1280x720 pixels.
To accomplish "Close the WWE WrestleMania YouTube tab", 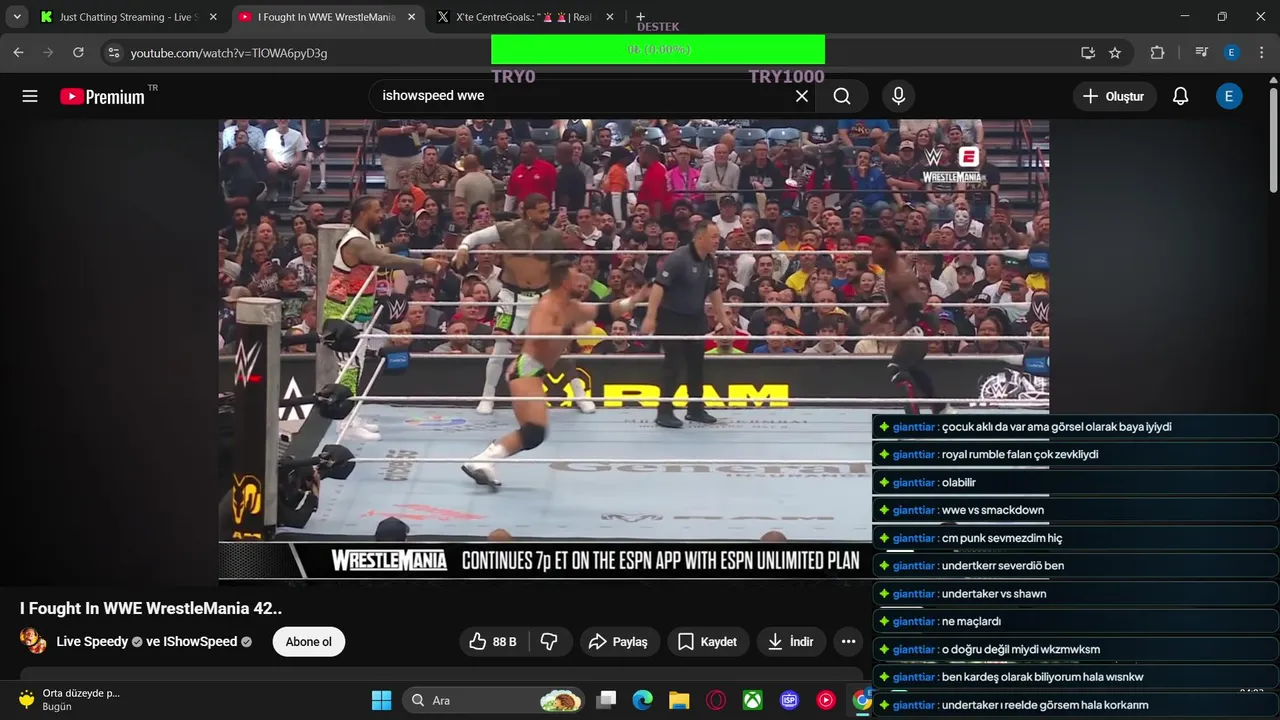I will pos(410,17).
